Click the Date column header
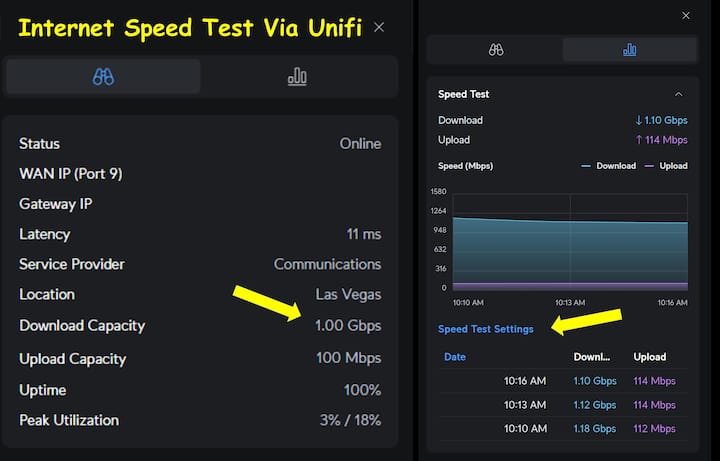720x461 pixels. pos(455,357)
